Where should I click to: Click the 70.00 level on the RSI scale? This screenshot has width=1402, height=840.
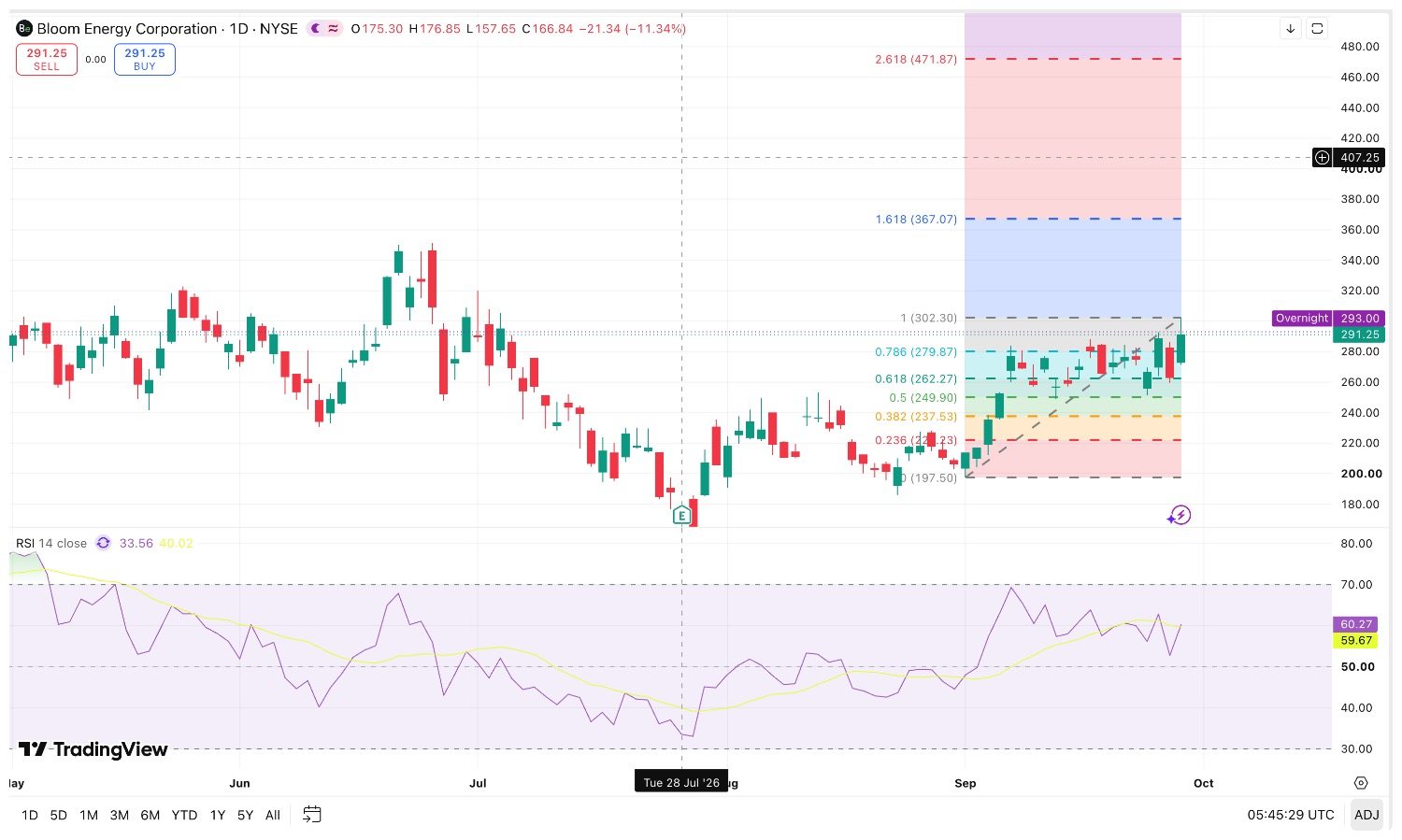[x=1356, y=585]
